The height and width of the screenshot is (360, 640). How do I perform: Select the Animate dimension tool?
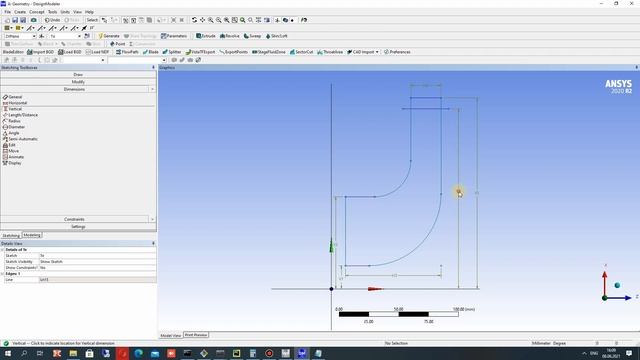[13, 157]
